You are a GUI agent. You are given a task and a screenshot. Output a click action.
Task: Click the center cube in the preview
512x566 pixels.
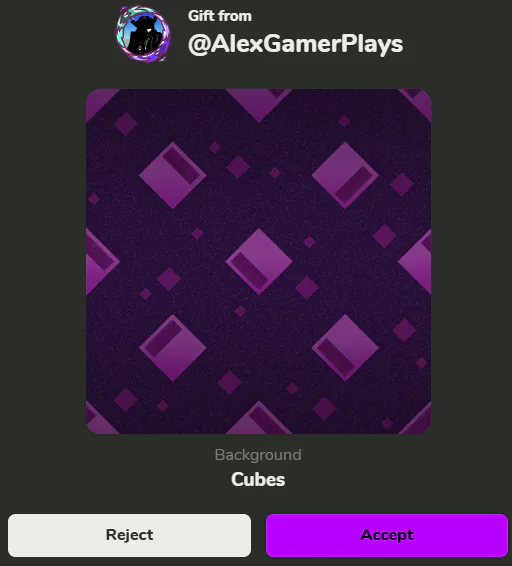pos(259,261)
